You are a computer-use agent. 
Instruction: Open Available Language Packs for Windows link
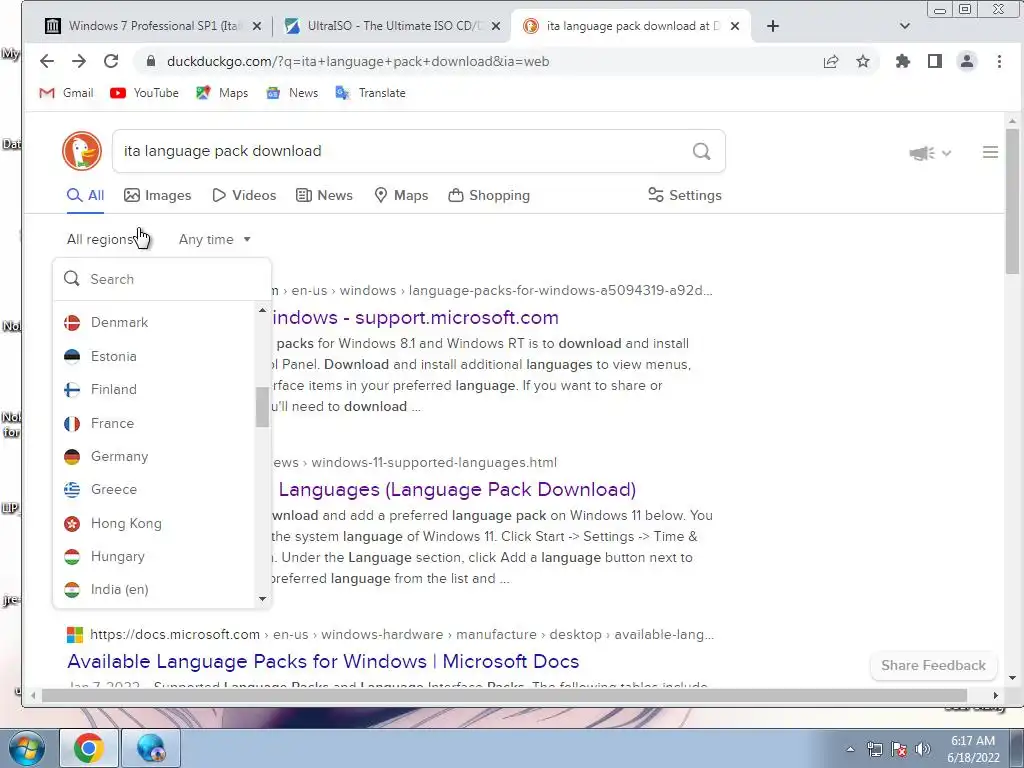[x=323, y=662]
